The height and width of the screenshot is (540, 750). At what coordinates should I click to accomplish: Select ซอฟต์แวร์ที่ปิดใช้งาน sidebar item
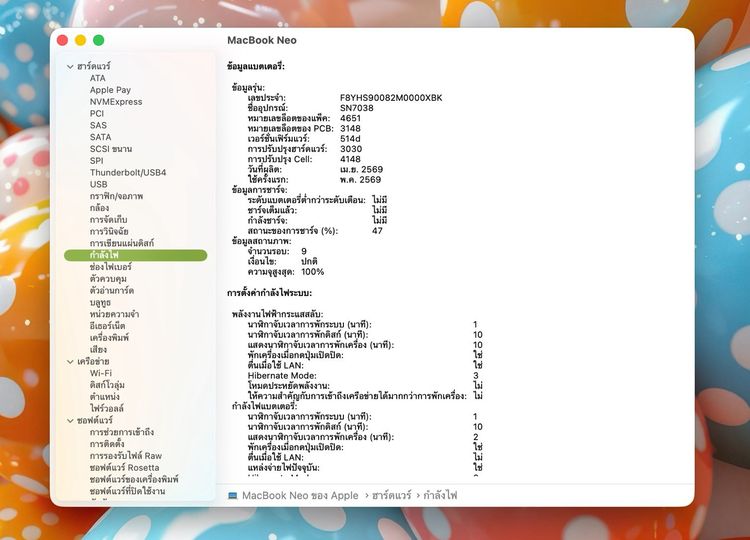pos(128,491)
